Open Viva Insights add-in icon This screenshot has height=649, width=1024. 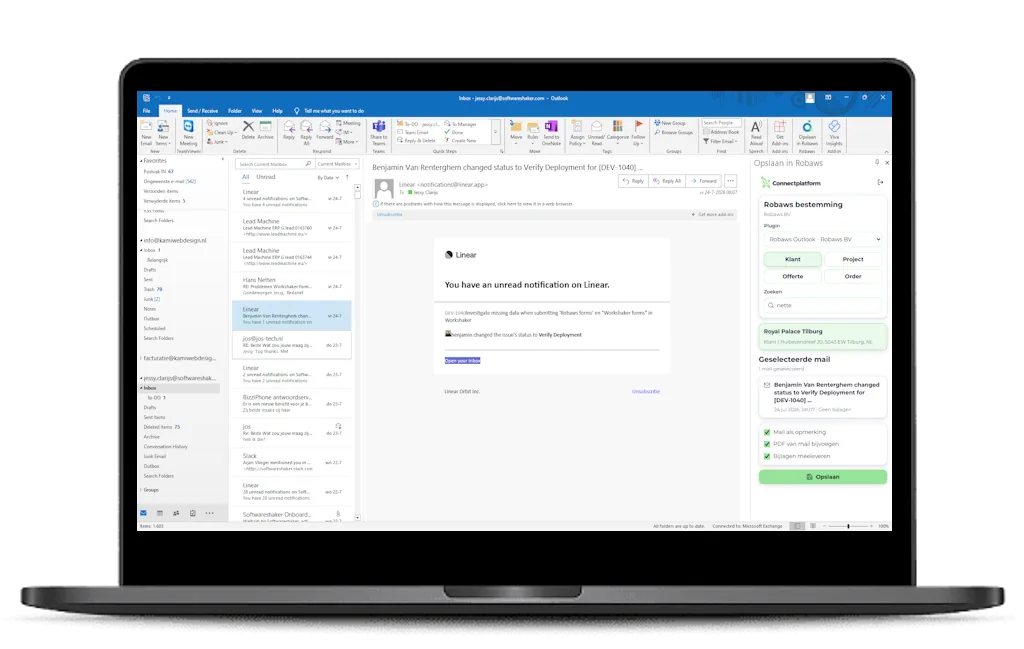coord(834,132)
